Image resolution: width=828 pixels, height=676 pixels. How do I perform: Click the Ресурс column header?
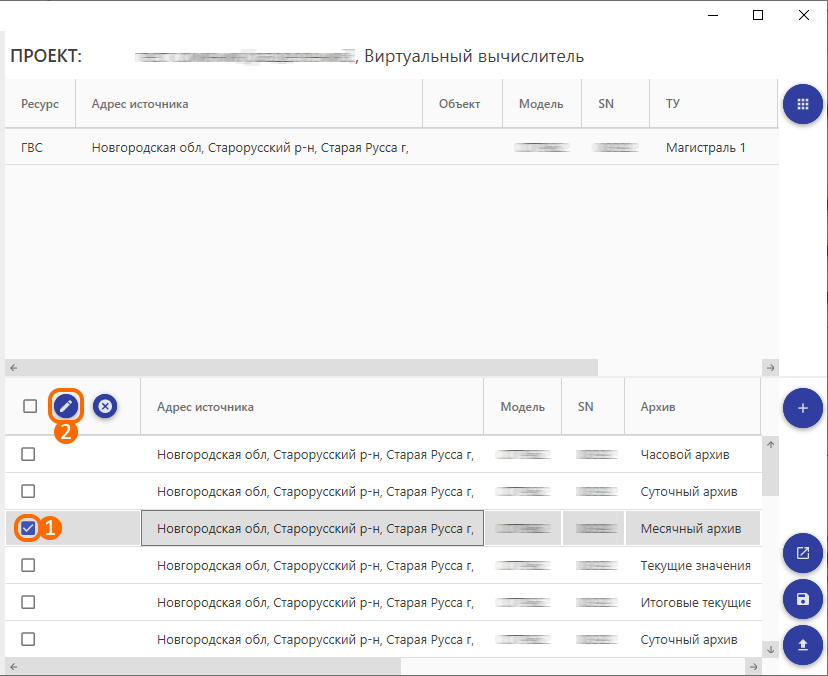pyautogui.click(x=40, y=104)
